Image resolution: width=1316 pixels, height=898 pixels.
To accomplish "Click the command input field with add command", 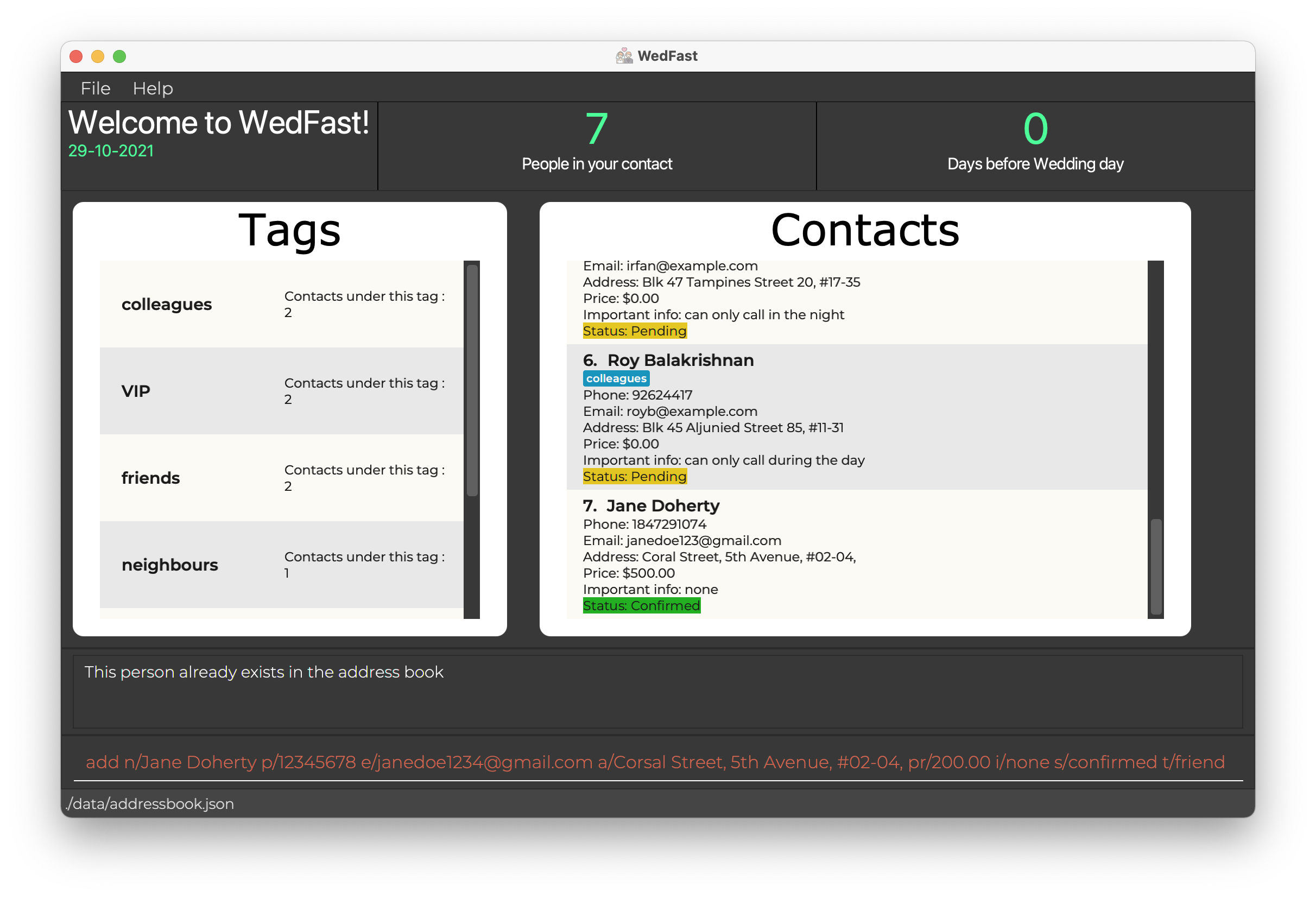I will click(x=655, y=762).
